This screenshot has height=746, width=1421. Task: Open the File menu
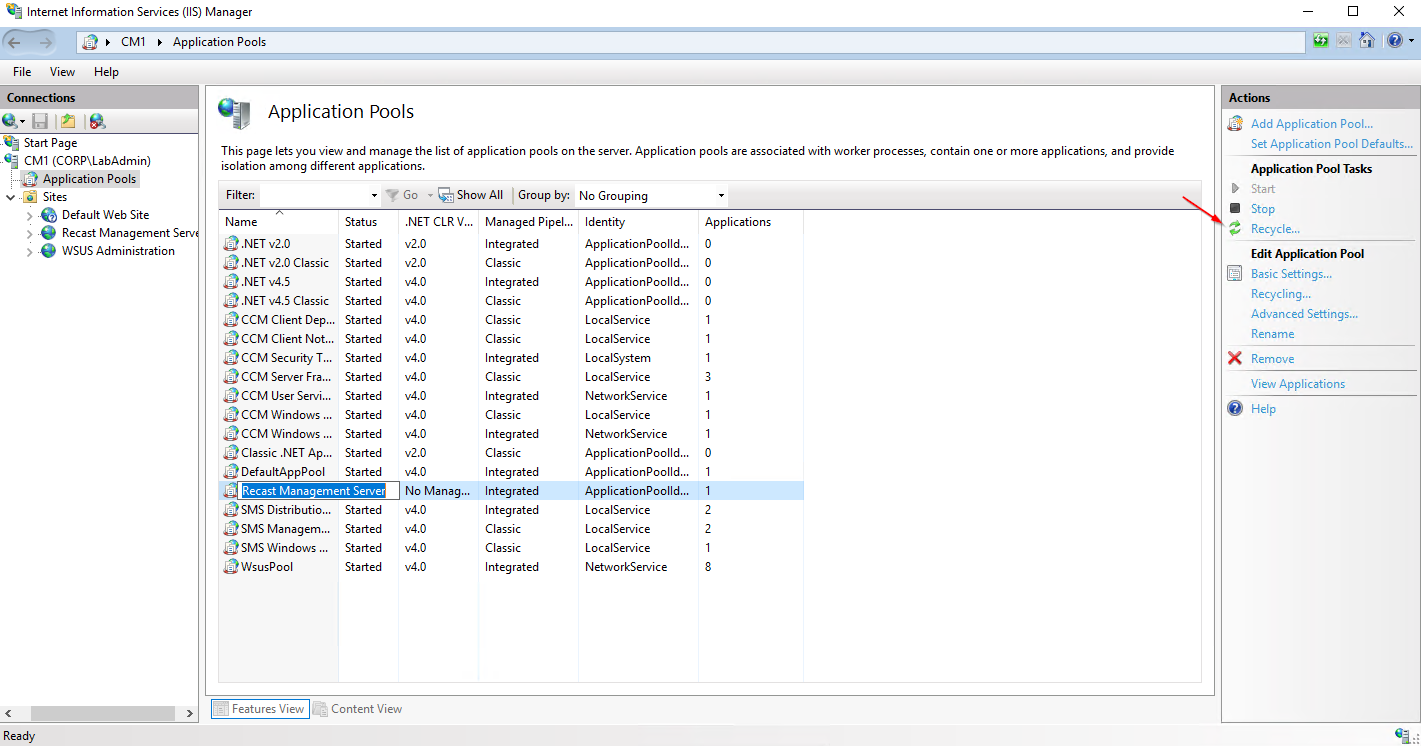(22, 72)
